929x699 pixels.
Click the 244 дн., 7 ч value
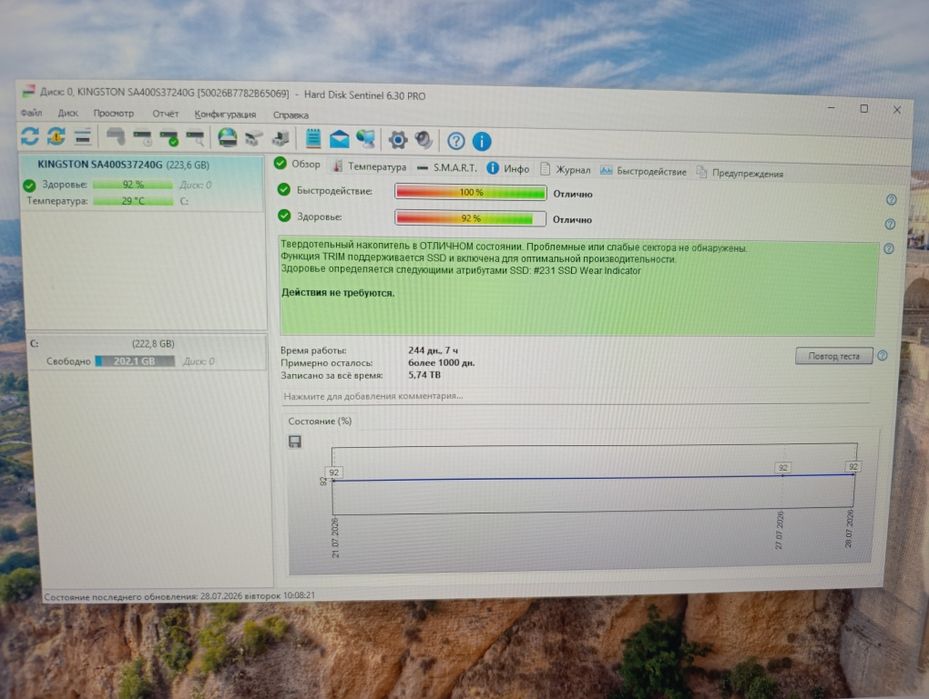(433, 351)
